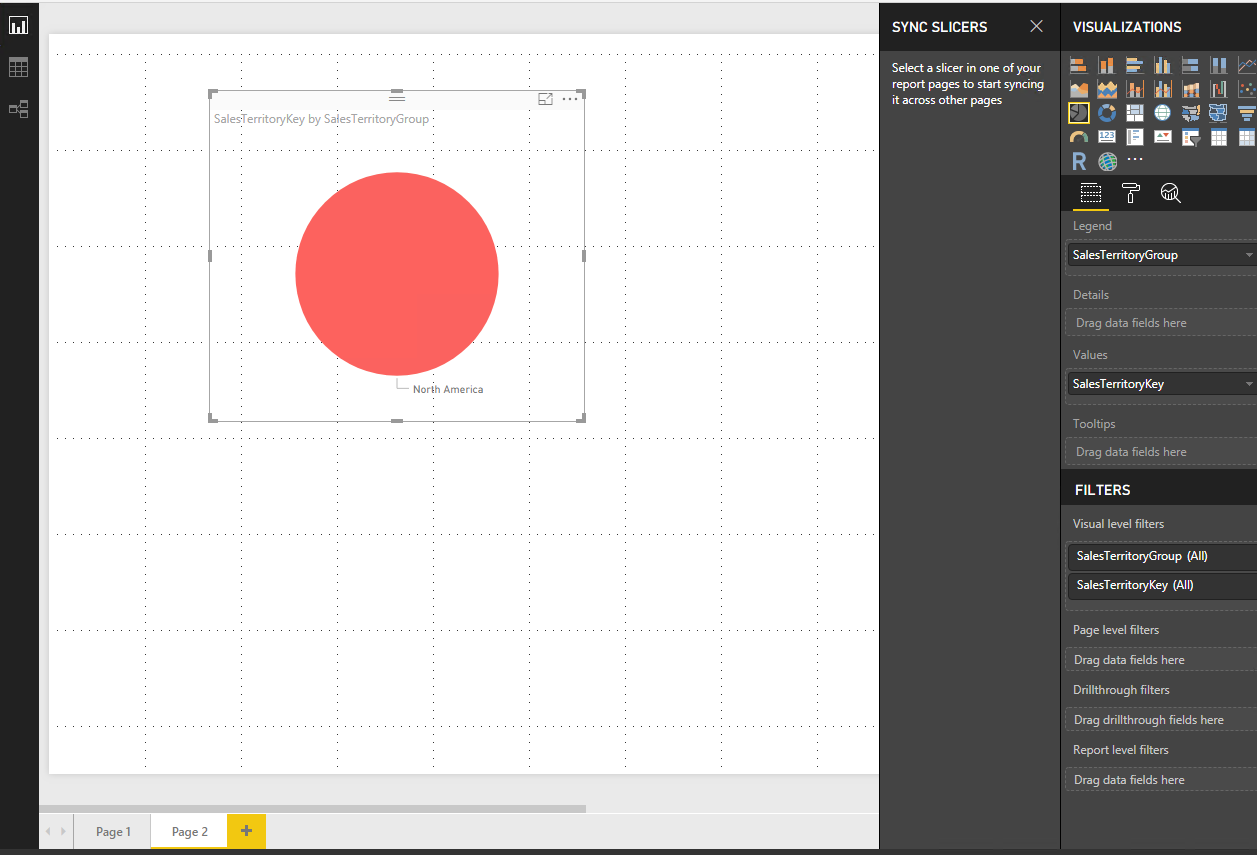The width and height of the screenshot is (1257, 855).
Task: Click the Details drag data fields well
Action: [x=1162, y=323]
